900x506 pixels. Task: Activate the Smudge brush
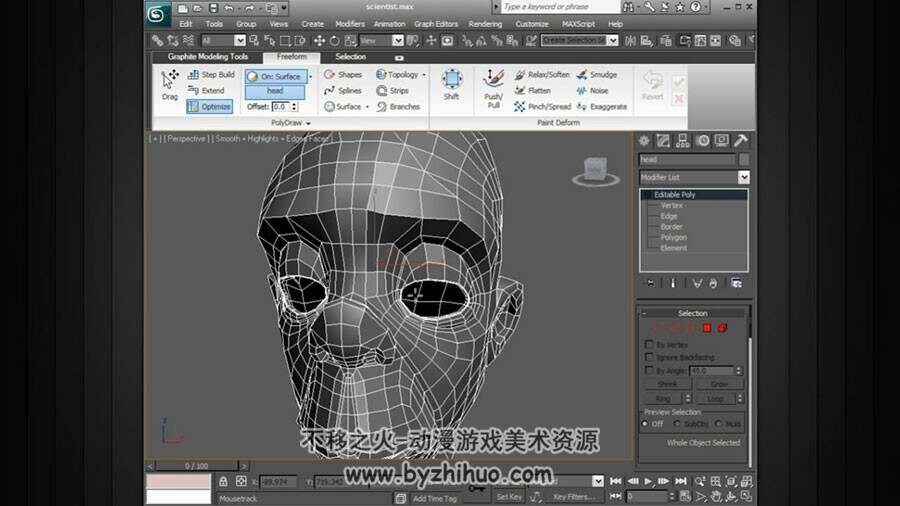[597, 75]
